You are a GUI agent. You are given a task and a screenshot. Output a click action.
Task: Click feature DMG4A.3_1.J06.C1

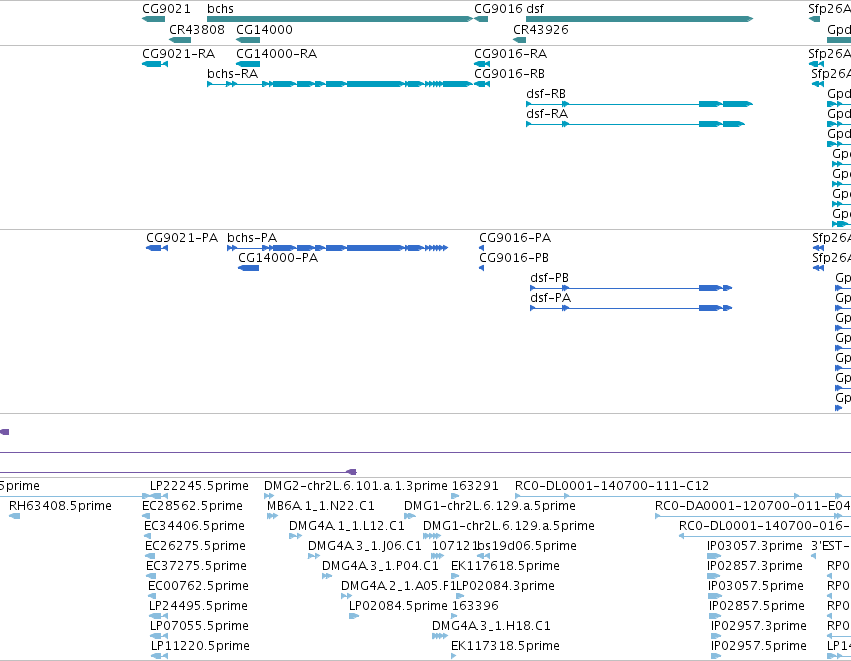click(x=314, y=556)
